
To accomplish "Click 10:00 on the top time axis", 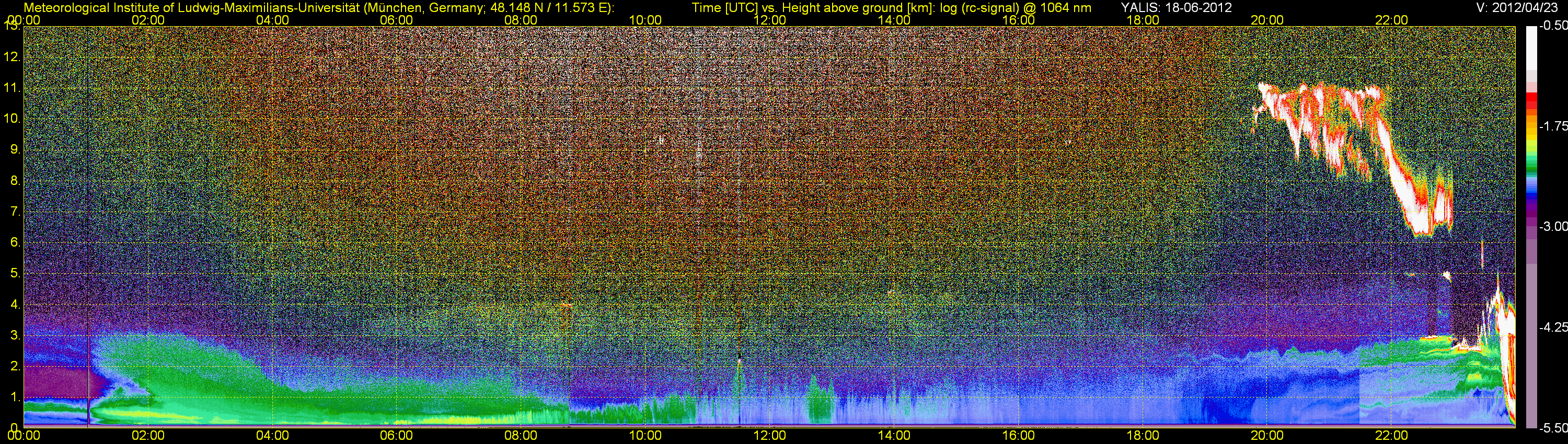I will click(645, 20).
